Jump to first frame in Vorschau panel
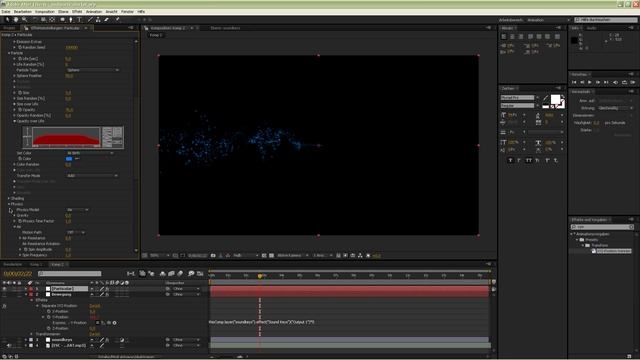This screenshot has width=640, height=360. point(574,82)
